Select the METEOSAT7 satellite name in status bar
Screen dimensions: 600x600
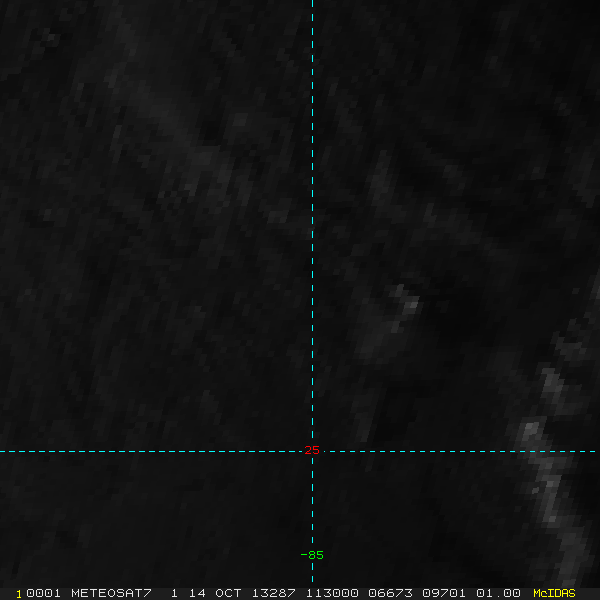[x=111, y=593]
